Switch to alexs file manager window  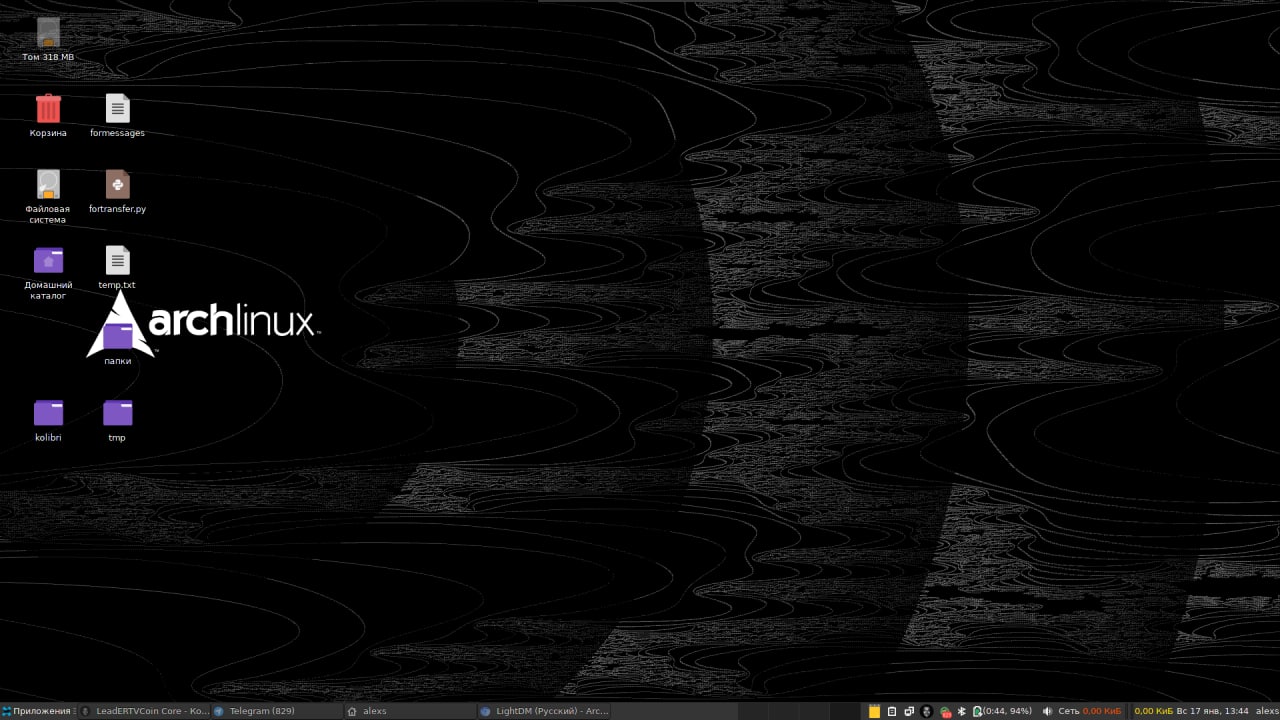(409, 711)
